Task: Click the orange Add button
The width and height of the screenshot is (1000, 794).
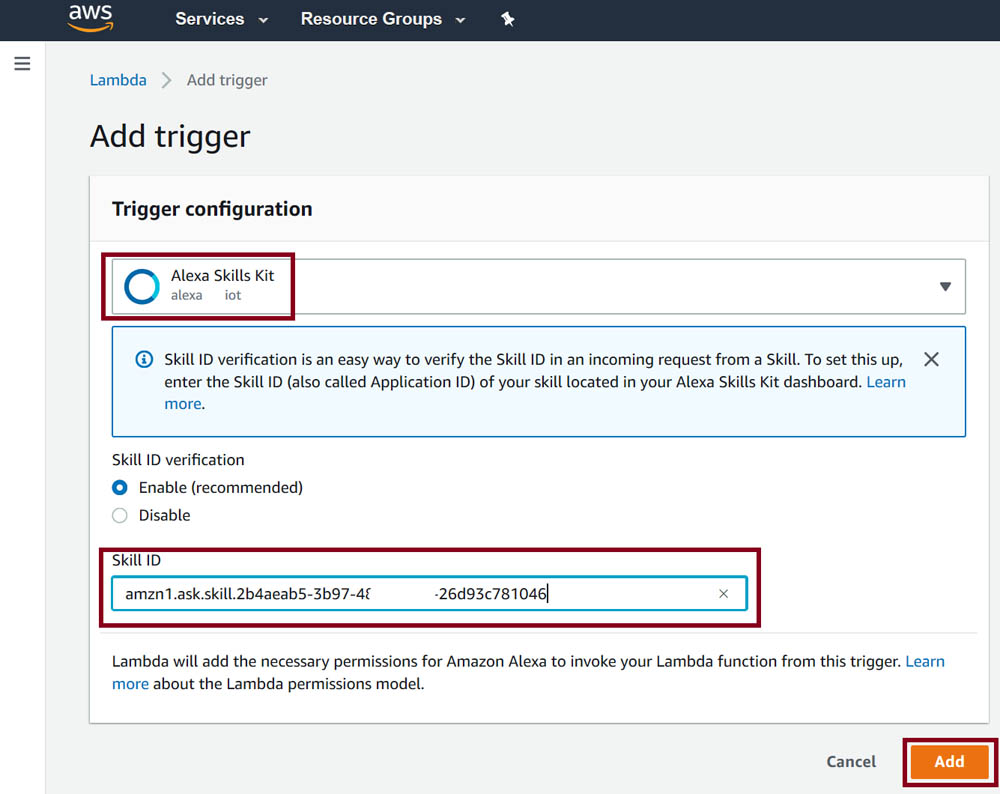Action: point(949,761)
